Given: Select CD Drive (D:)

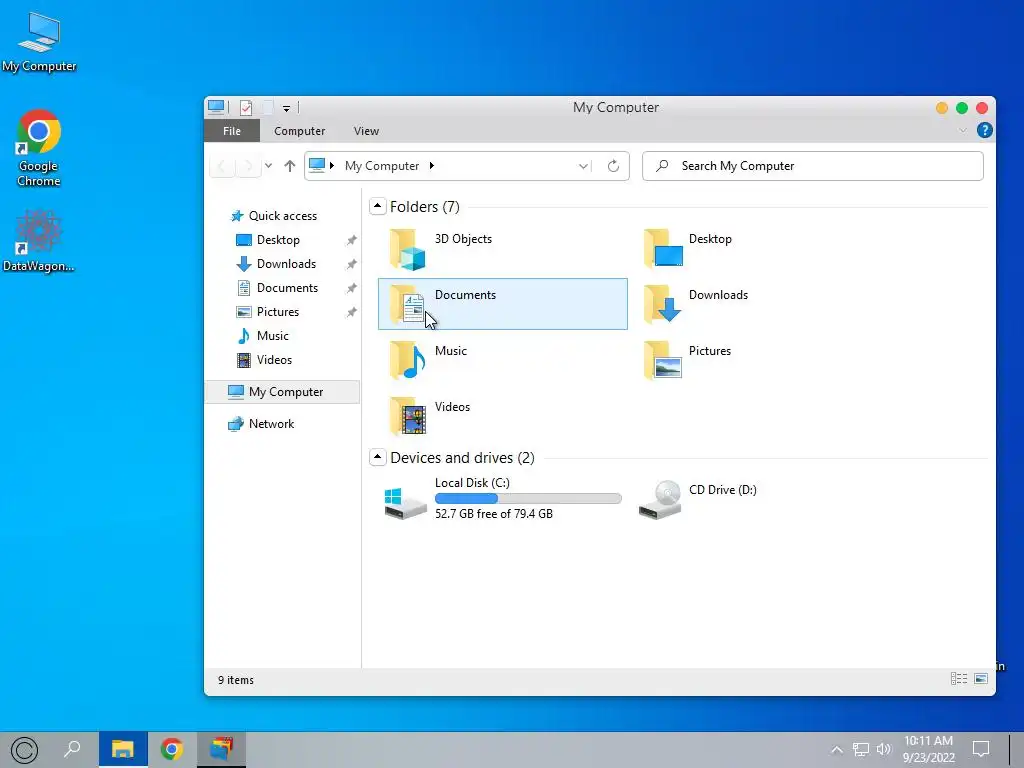Looking at the screenshot, I should pyautogui.click(x=697, y=500).
